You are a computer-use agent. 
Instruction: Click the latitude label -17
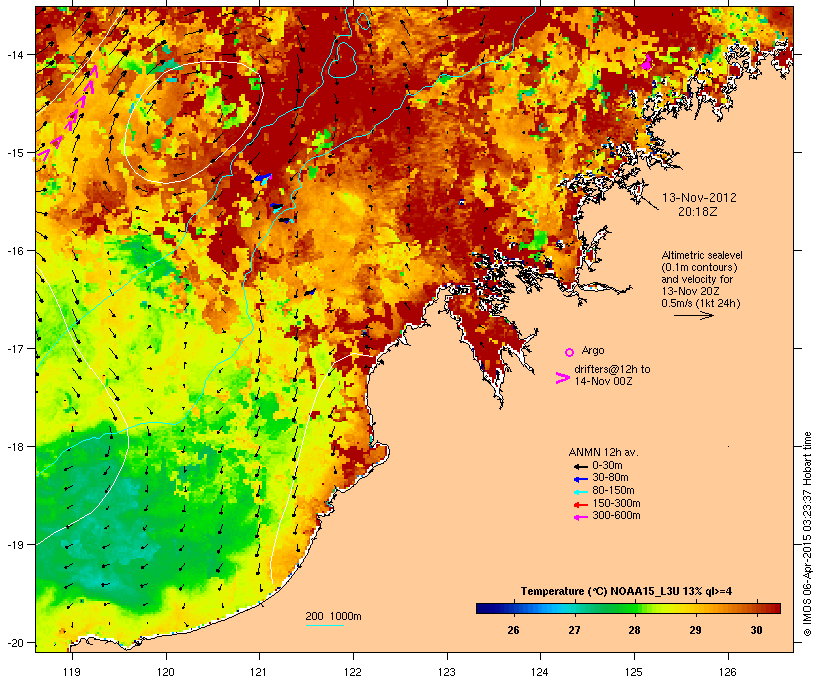pyautogui.click(x=15, y=348)
